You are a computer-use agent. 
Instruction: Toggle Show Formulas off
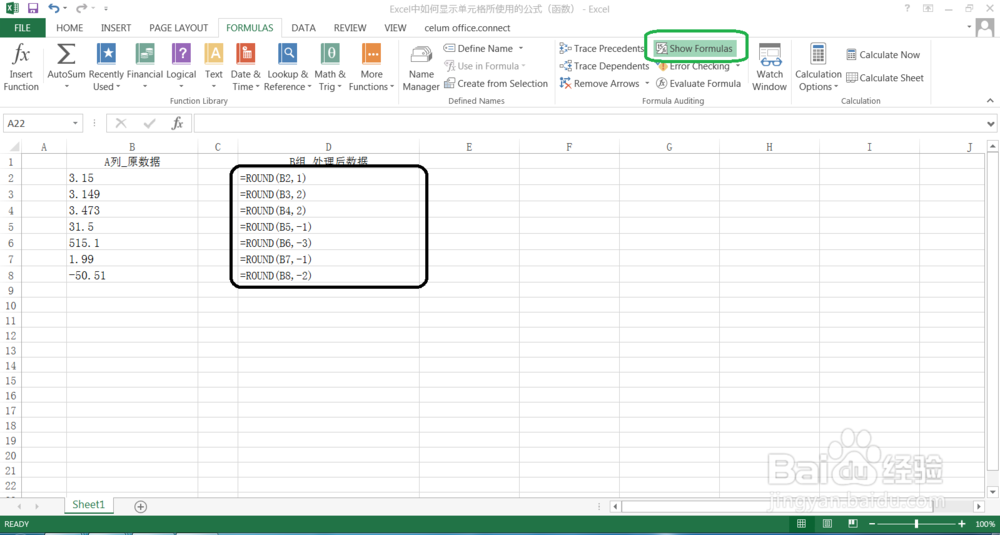tap(695, 48)
